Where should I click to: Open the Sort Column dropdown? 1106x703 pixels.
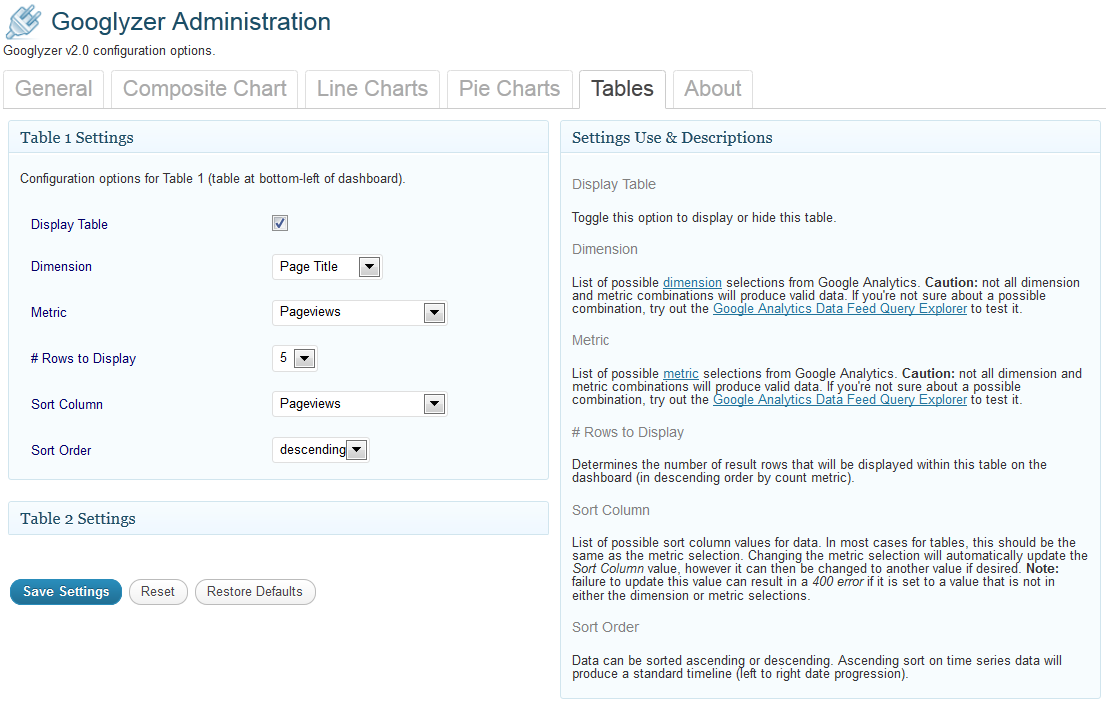pyautogui.click(x=360, y=404)
